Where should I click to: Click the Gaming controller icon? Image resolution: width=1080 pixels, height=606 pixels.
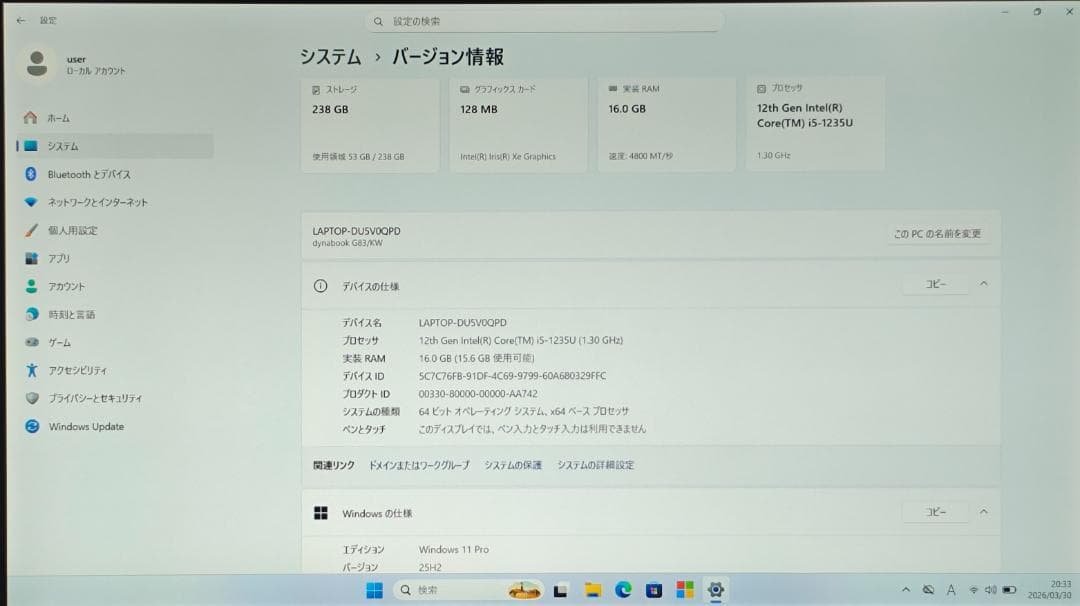coord(32,342)
